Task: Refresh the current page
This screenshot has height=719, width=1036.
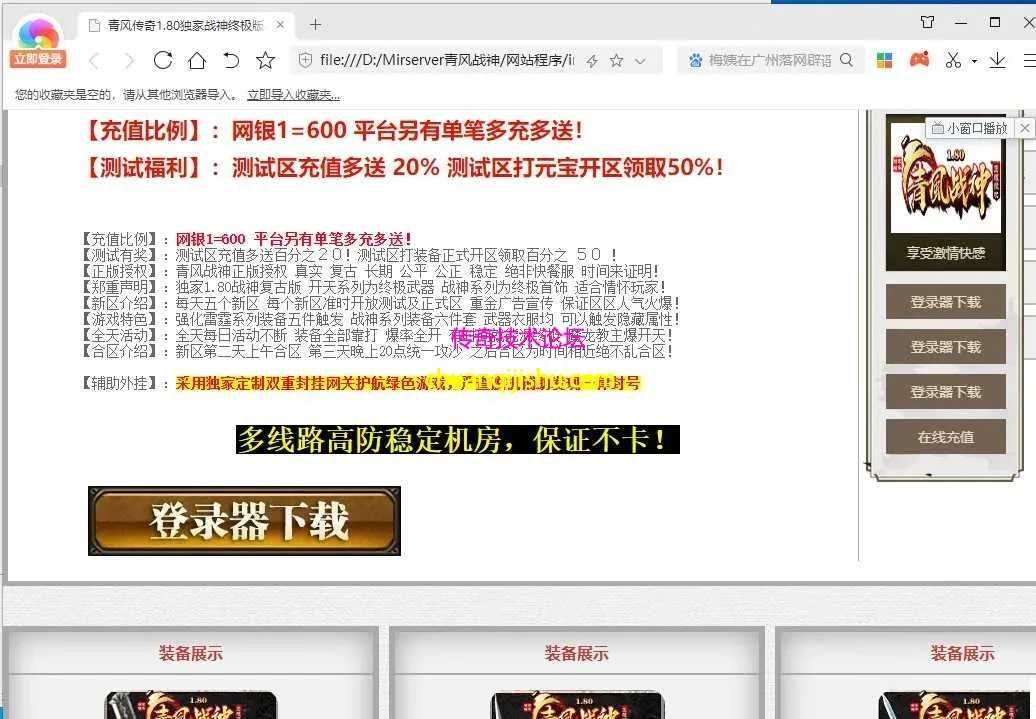Action: [x=162, y=60]
